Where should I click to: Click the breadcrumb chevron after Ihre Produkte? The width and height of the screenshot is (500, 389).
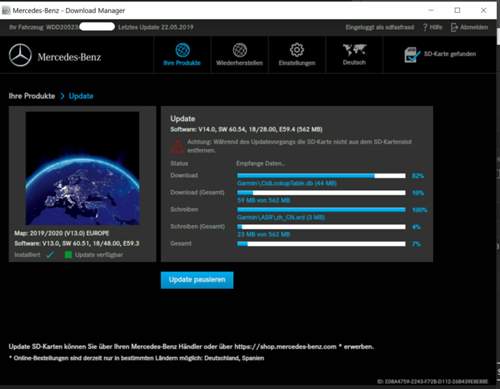62,96
